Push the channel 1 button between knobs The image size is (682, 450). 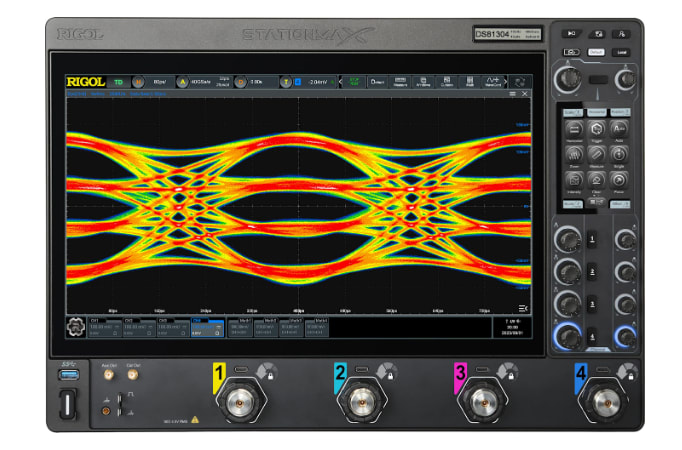click(x=592, y=239)
